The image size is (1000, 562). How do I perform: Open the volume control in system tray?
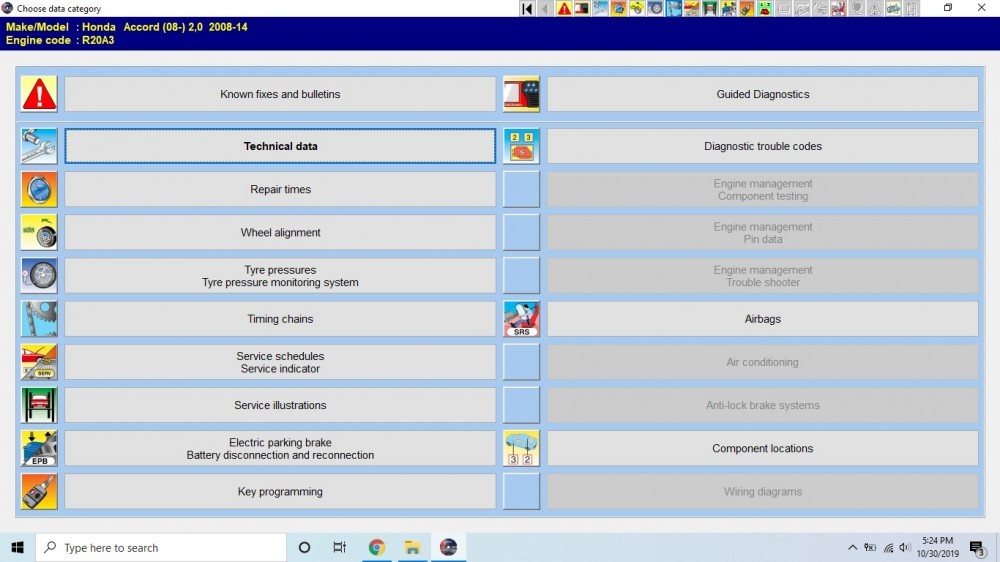(904, 547)
